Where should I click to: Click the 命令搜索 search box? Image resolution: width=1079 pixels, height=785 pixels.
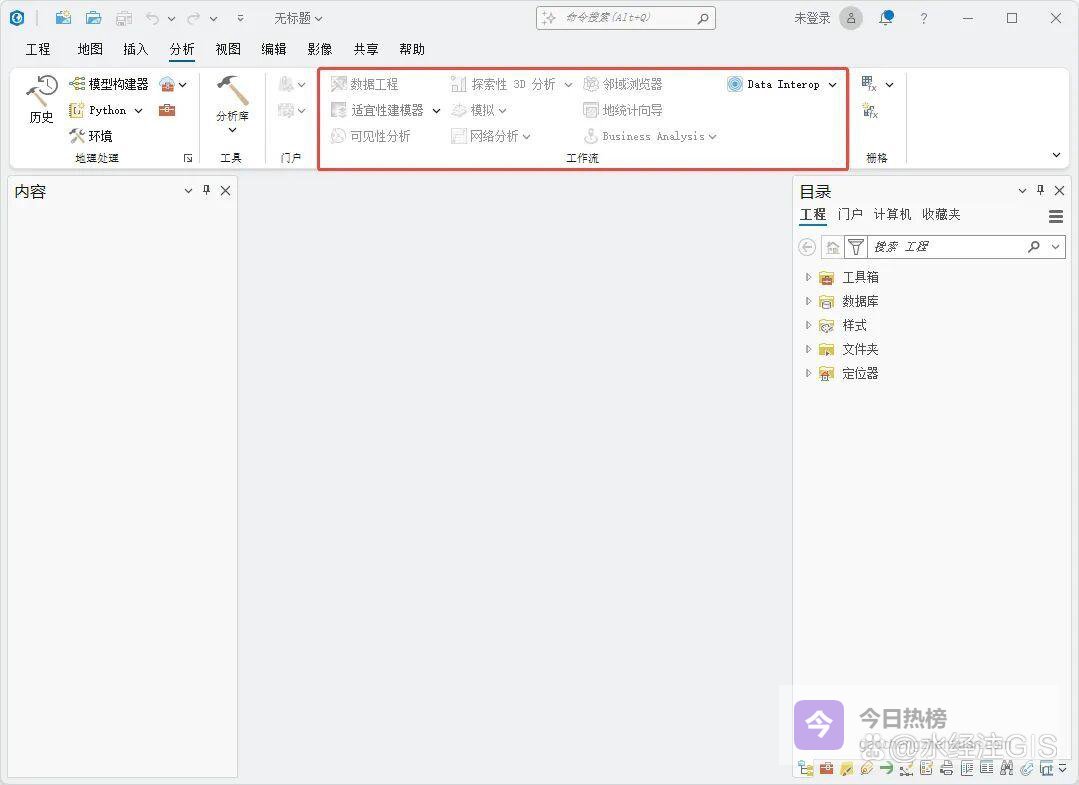[625, 18]
